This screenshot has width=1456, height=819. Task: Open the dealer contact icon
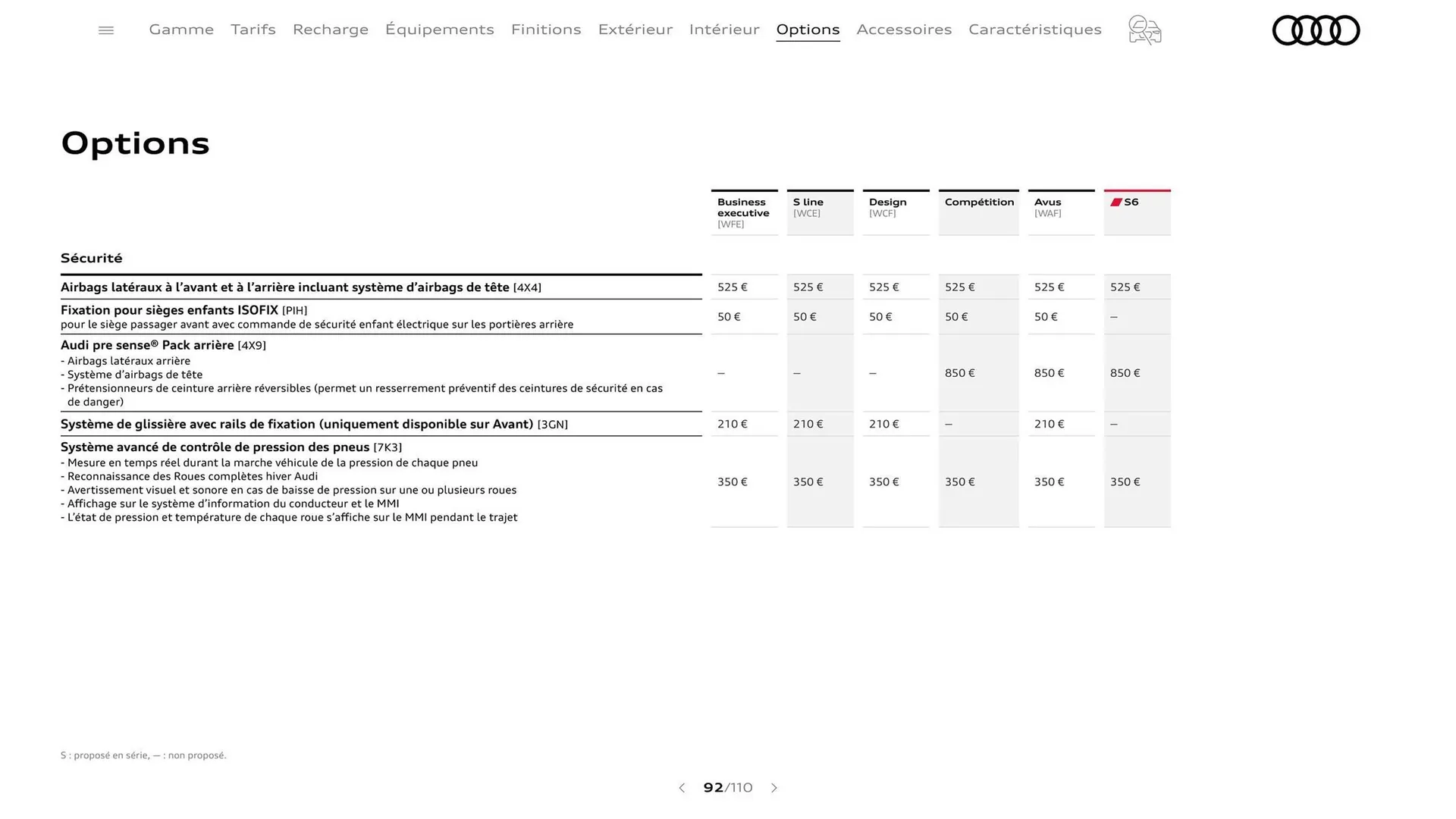coord(1144,30)
